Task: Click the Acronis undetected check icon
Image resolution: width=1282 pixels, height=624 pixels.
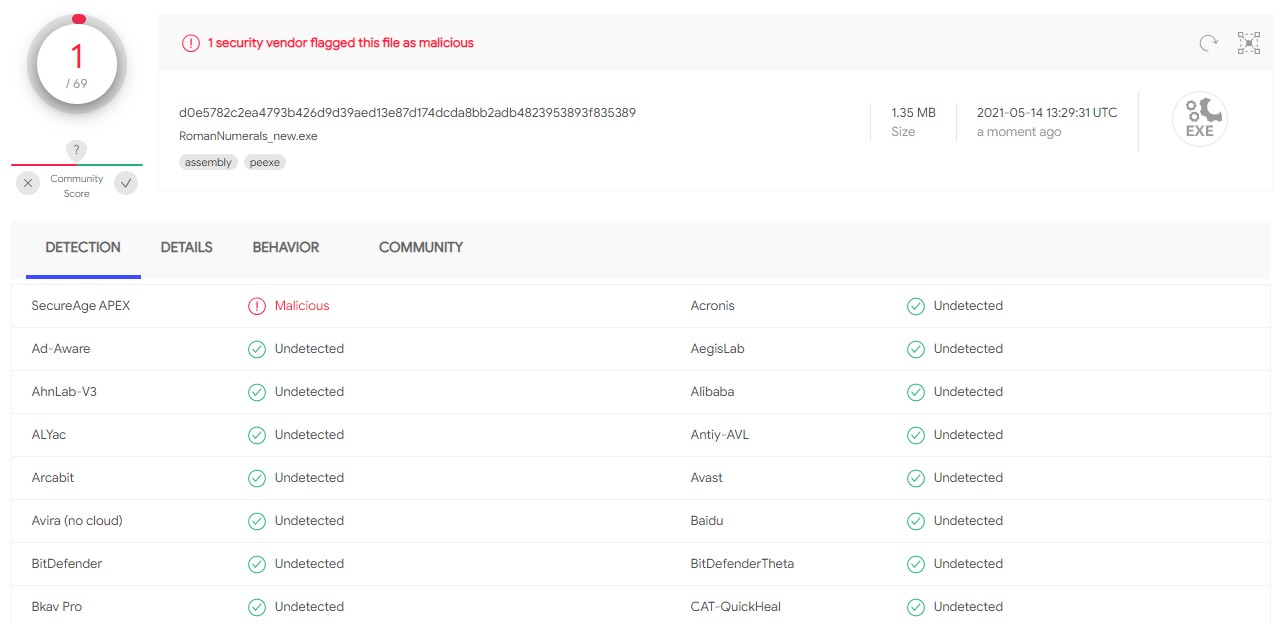Action: [915, 306]
